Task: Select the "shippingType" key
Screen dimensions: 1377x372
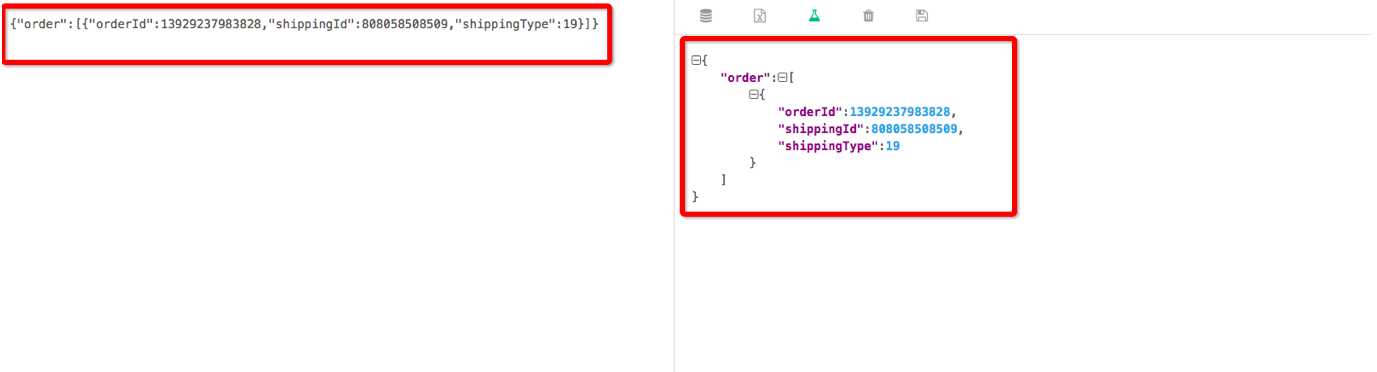Action: click(x=828, y=146)
